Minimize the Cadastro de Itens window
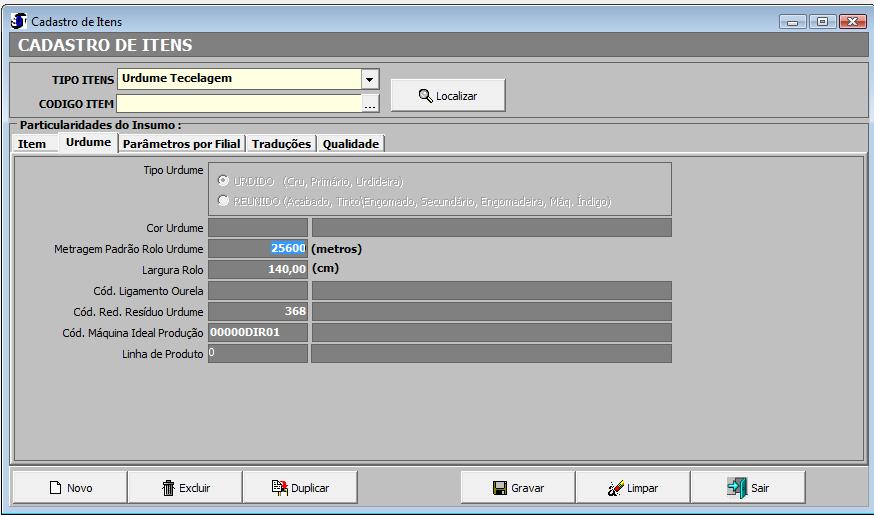The width and height of the screenshot is (874, 515). point(796,21)
